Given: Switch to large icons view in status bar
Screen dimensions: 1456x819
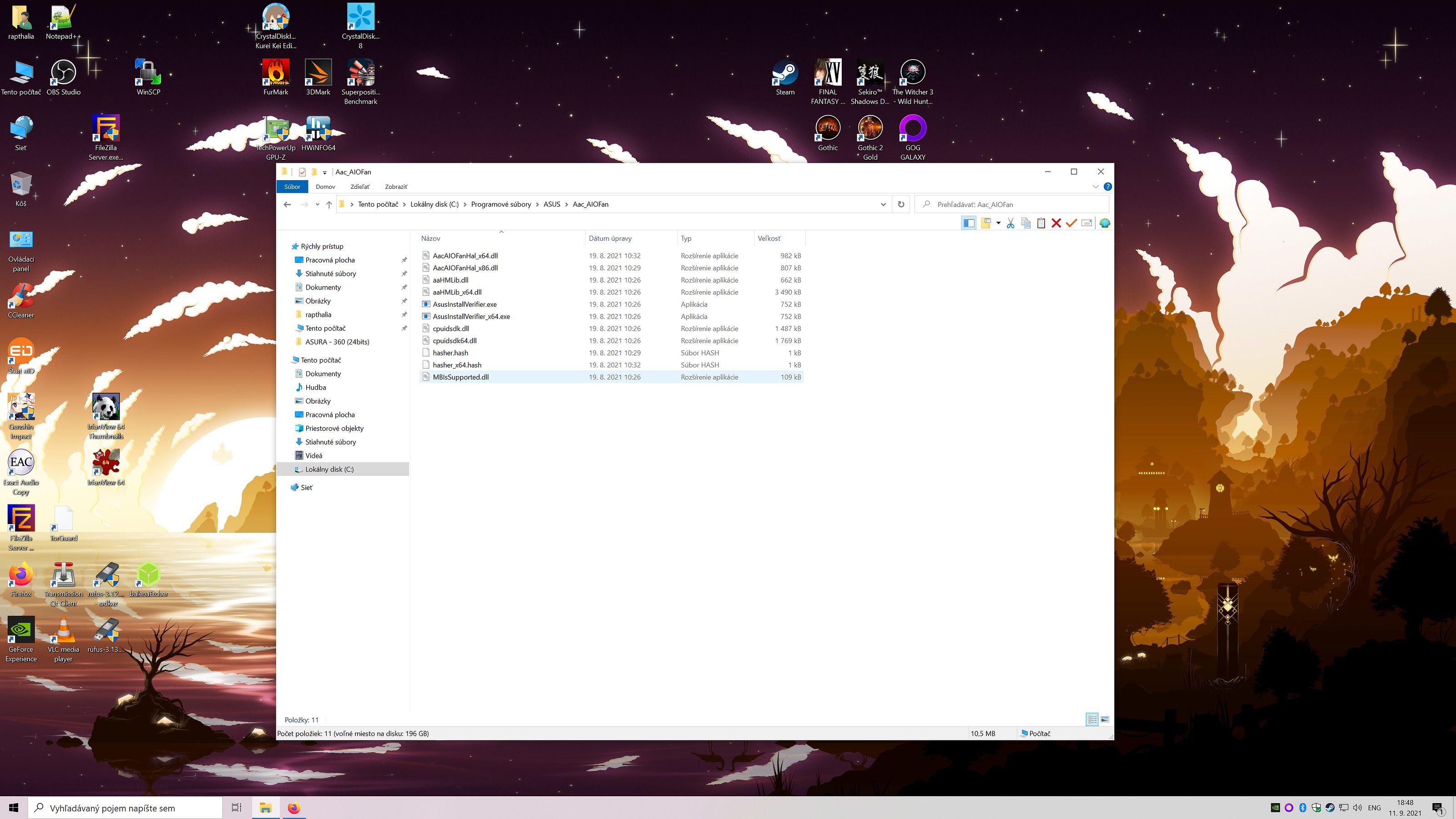Looking at the screenshot, I should click(1105, 719).
